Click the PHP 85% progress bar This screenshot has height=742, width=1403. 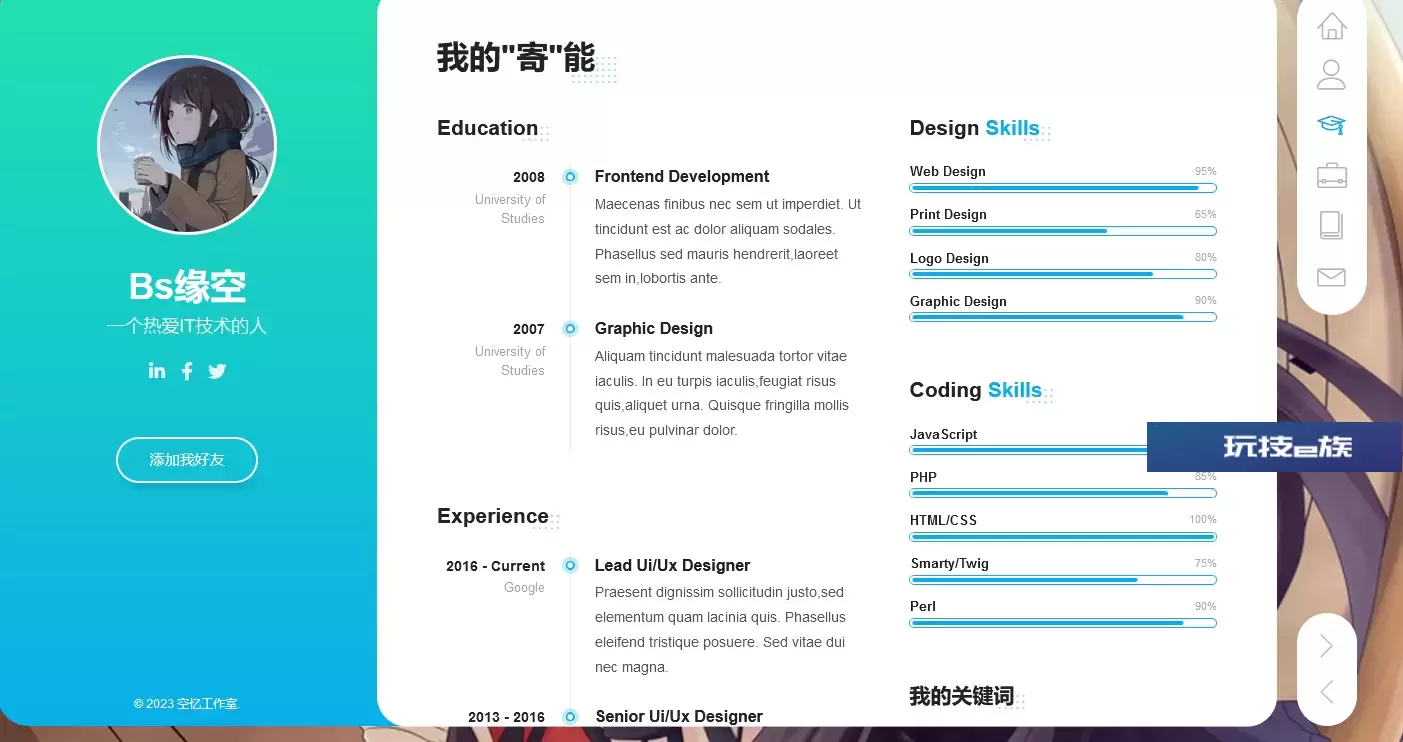[1063, 493]
